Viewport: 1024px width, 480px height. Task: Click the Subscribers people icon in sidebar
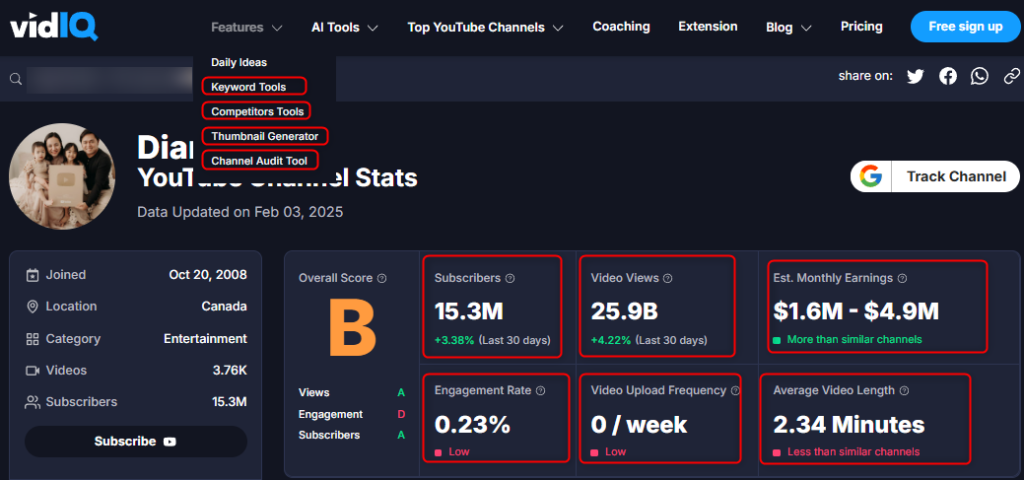[32, 402]
